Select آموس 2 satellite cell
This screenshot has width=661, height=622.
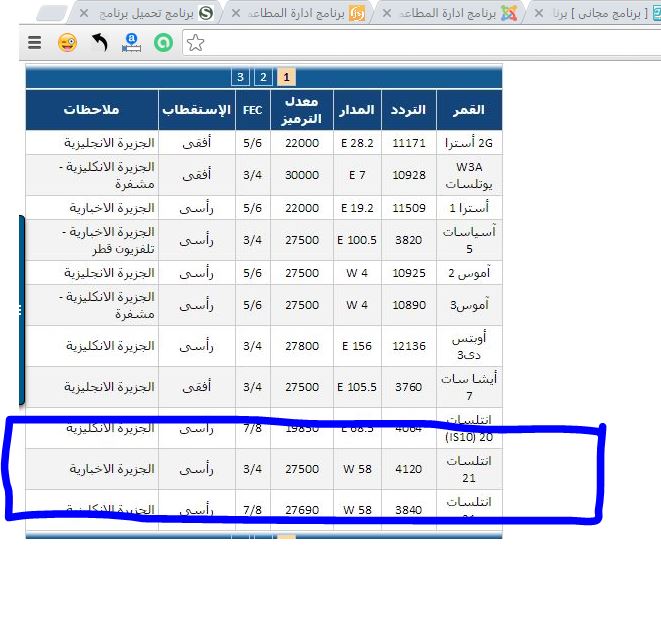click(469, 273)
